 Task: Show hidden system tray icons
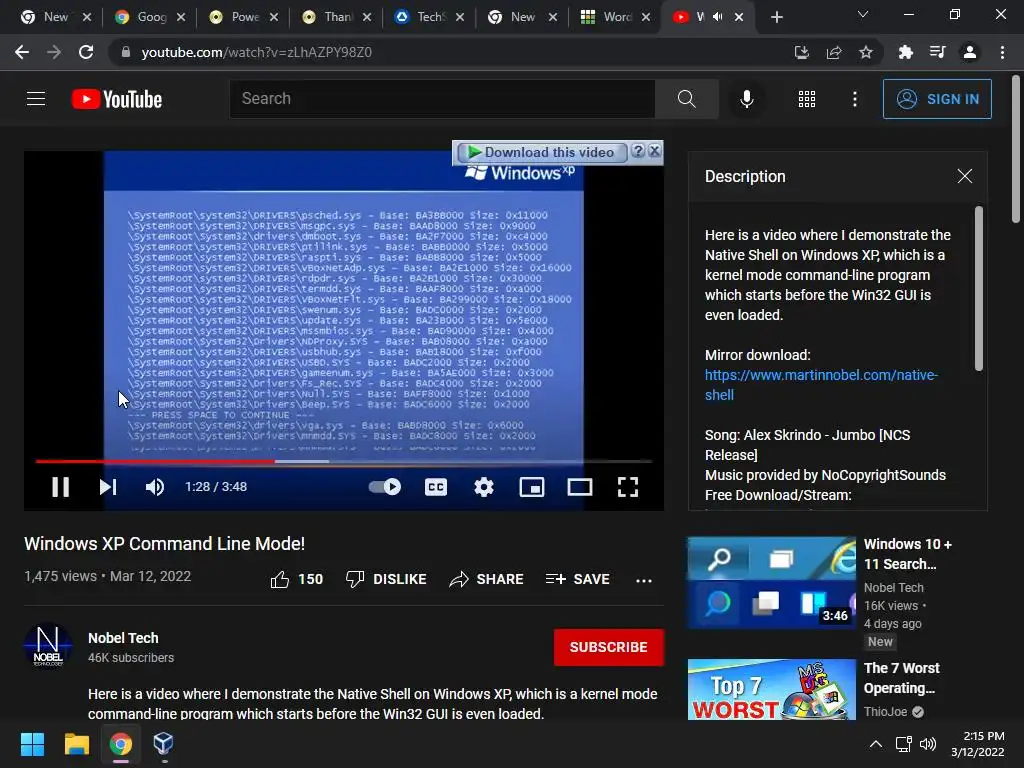(876, 744)
